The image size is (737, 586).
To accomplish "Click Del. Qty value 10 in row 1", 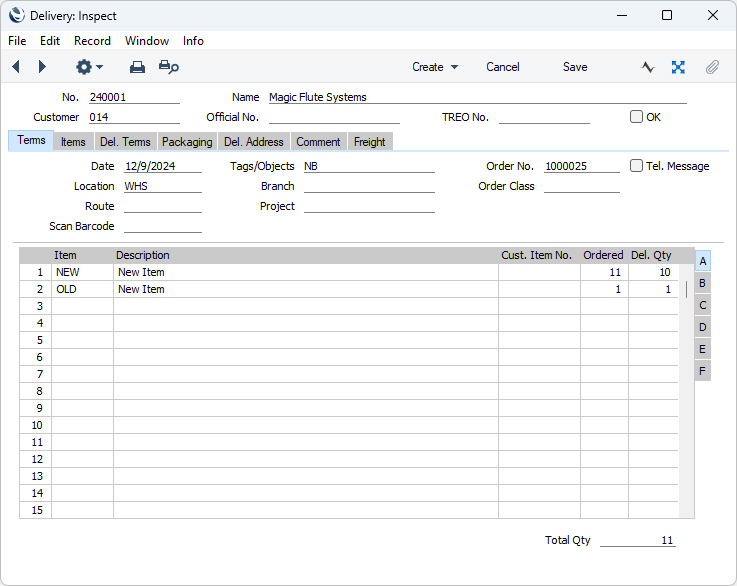I will pyautogui.click(x=653, y=272).
